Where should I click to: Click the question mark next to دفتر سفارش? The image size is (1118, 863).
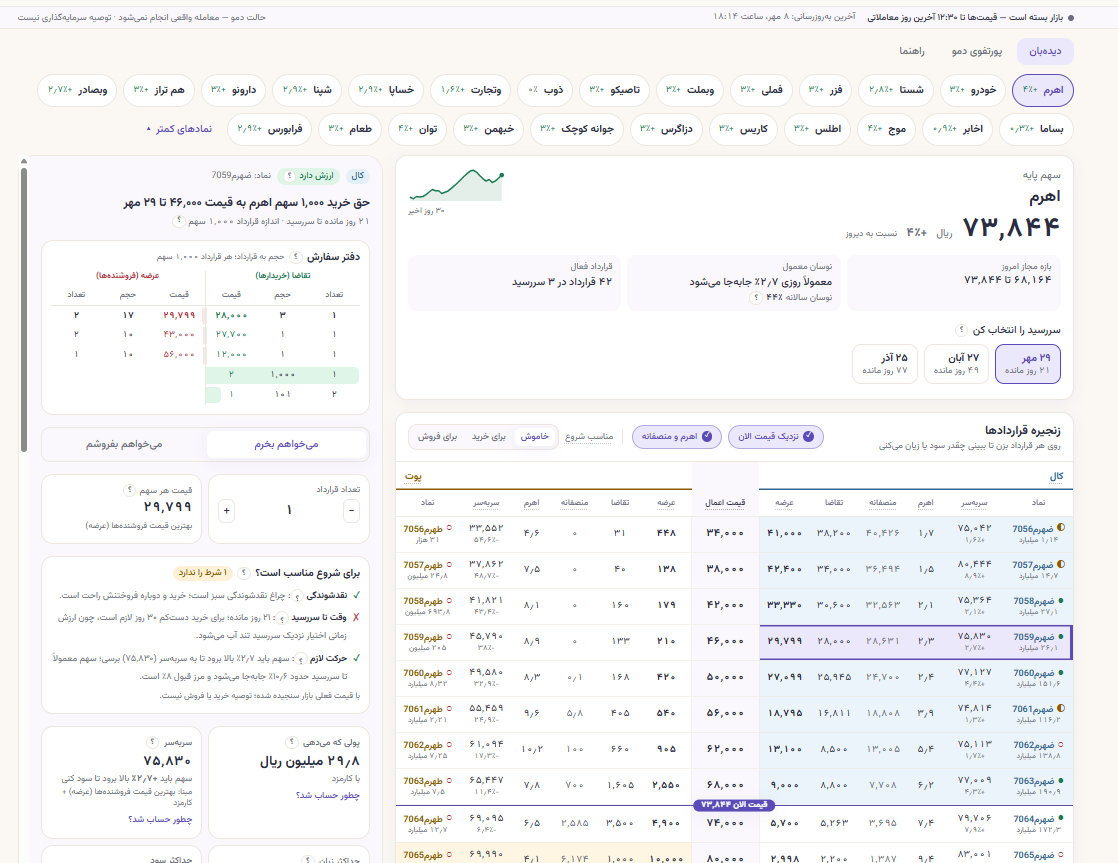pos(295,257)
